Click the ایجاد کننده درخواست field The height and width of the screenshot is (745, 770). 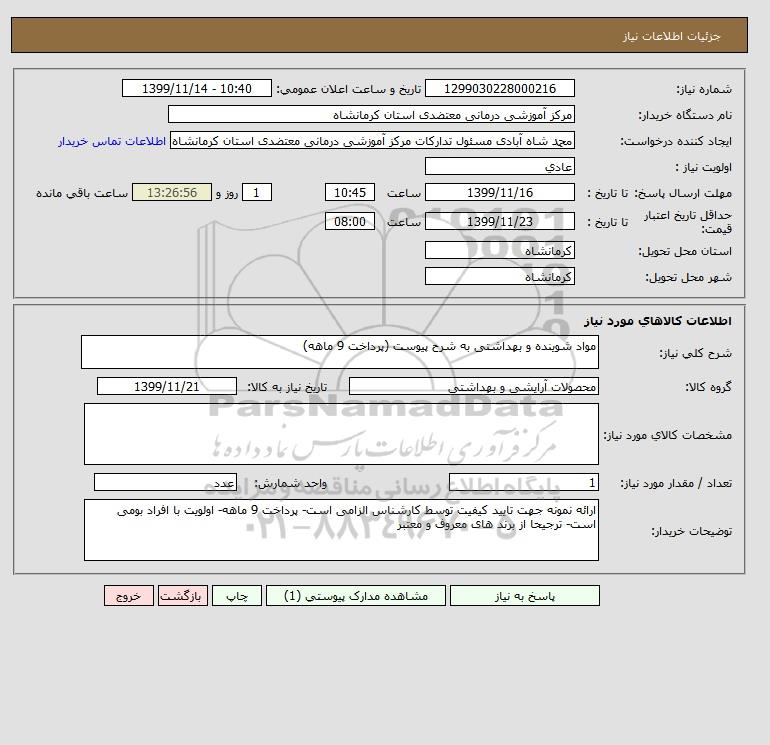[x=372, y=140]
